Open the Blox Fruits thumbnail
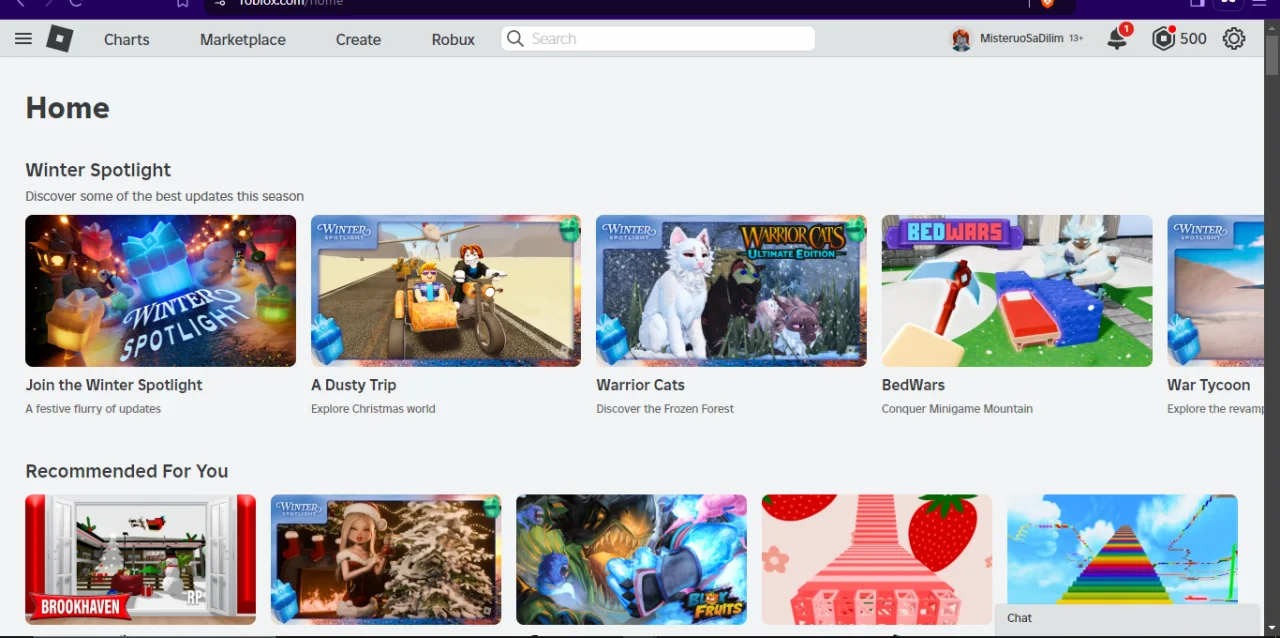This screenshot has width=1280, height=638. tap(631, 560)
